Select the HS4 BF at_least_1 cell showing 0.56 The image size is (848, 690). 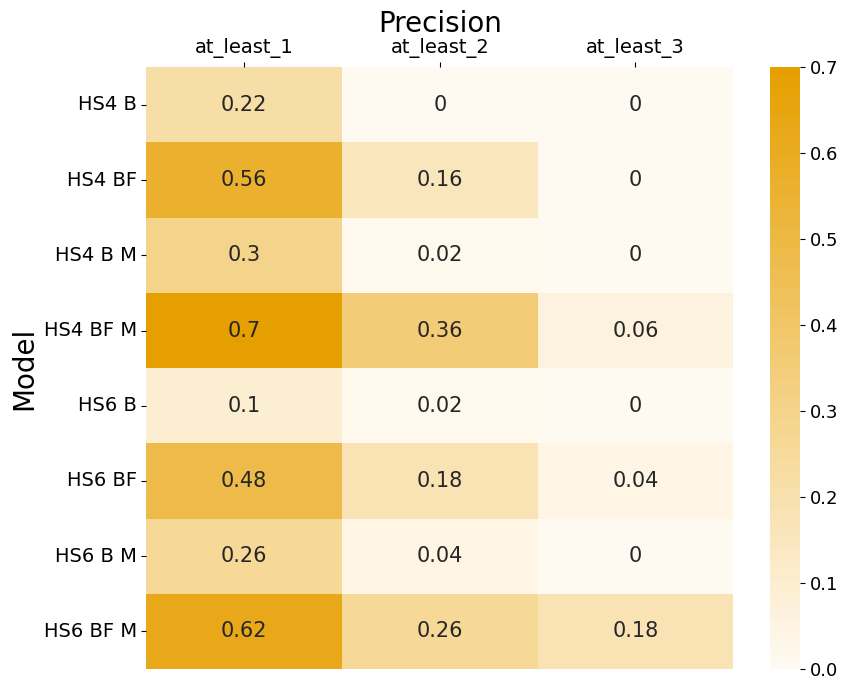click(x=243, y=179)
